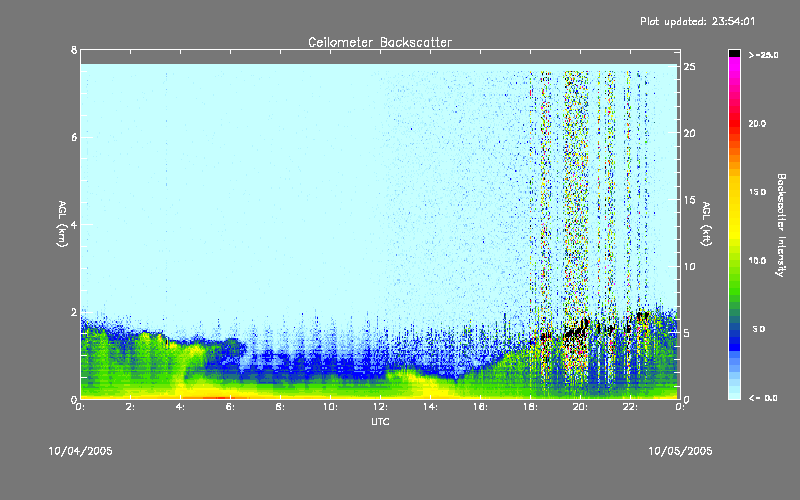The image size is (800, 500).
Task: Click the '25' kft tick on right axis
Action: pos(690,67)
